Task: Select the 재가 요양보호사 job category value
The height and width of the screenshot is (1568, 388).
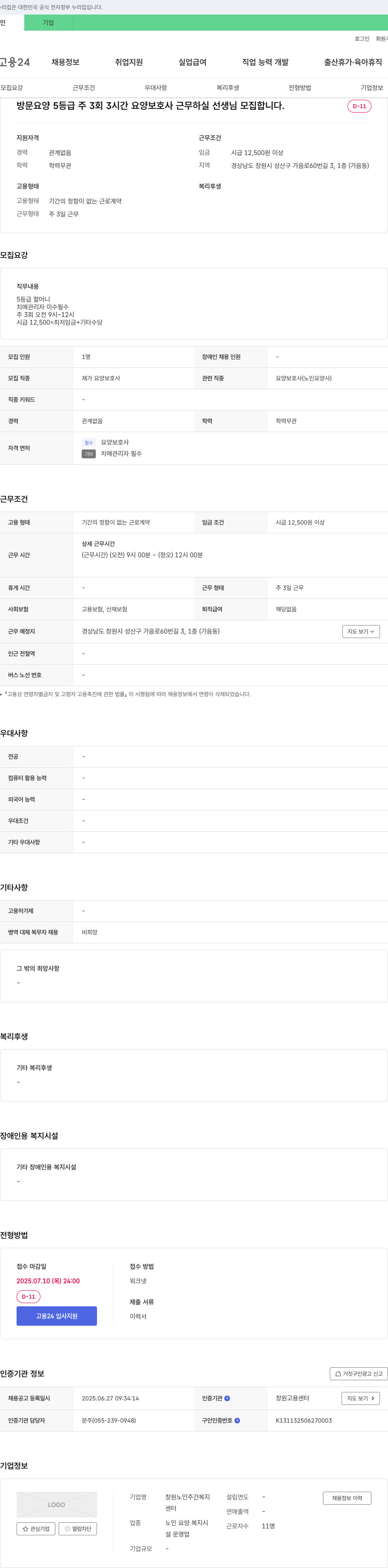Action: pyautogui.click(x=101, y=378)
